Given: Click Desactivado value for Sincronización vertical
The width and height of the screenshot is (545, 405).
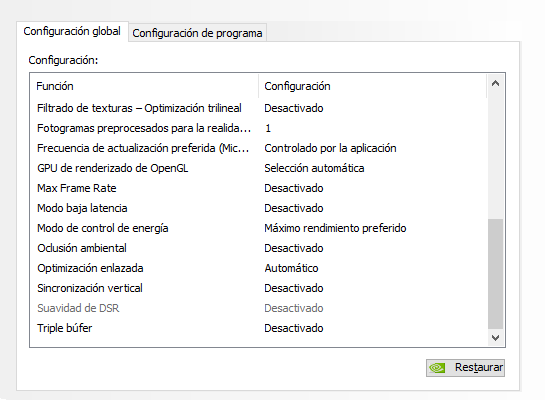Looking at the screenshot, I should pyautogui.click(x=294, y=288).
